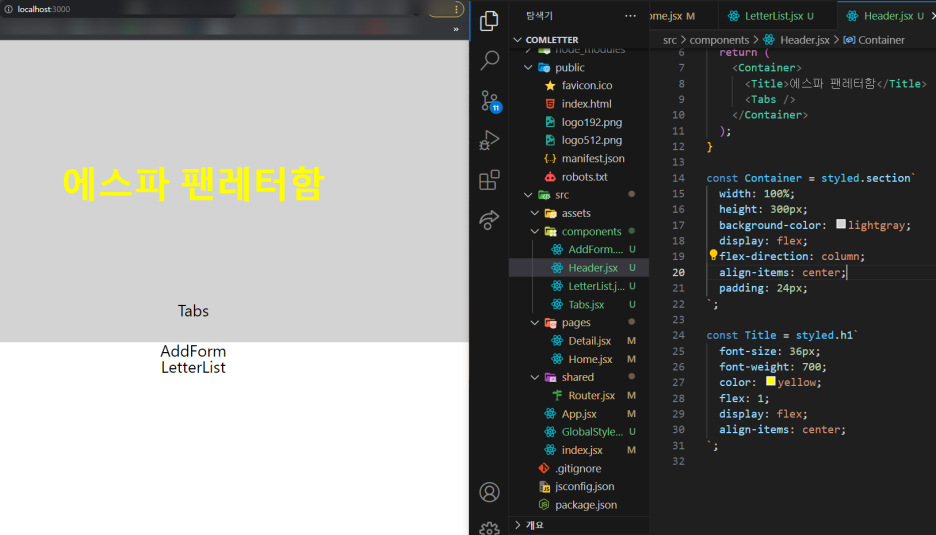
Task: Click the 탐색기 explorer panel title
Action: click(539, 16)
